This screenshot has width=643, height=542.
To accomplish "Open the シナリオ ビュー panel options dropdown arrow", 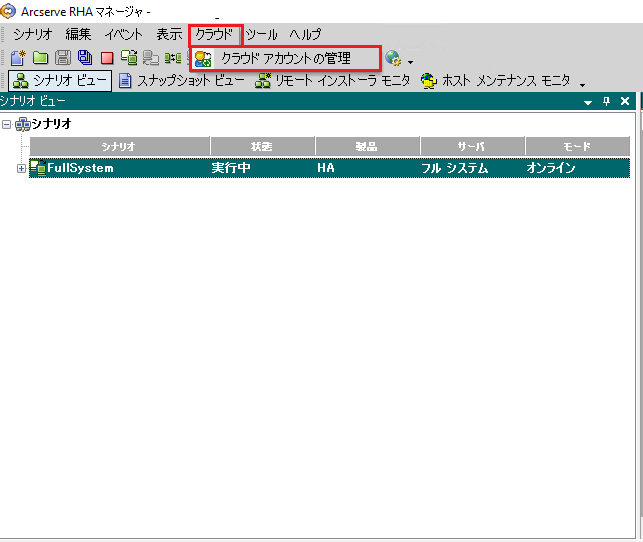I will point(587,101).
